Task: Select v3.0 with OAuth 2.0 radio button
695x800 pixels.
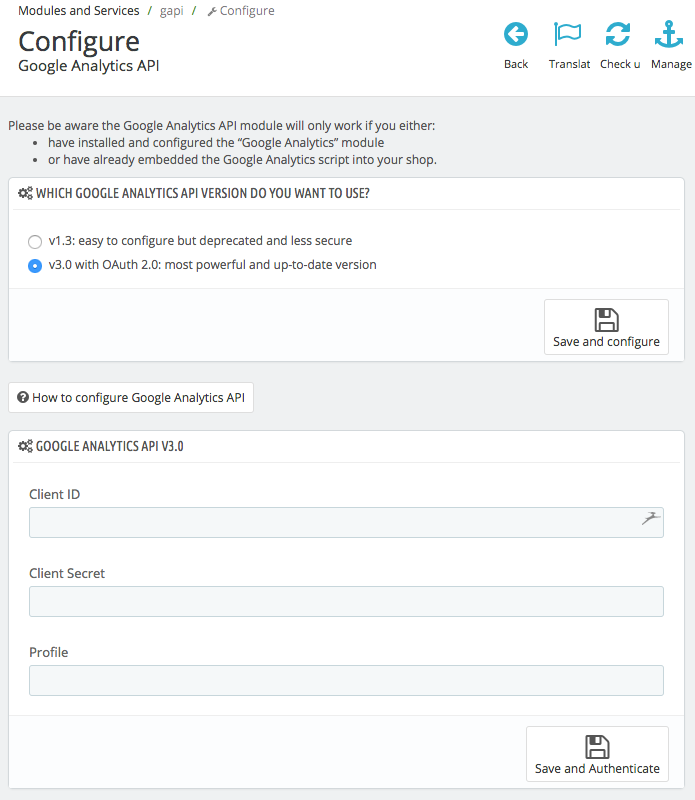Action: tap(35, 266)
